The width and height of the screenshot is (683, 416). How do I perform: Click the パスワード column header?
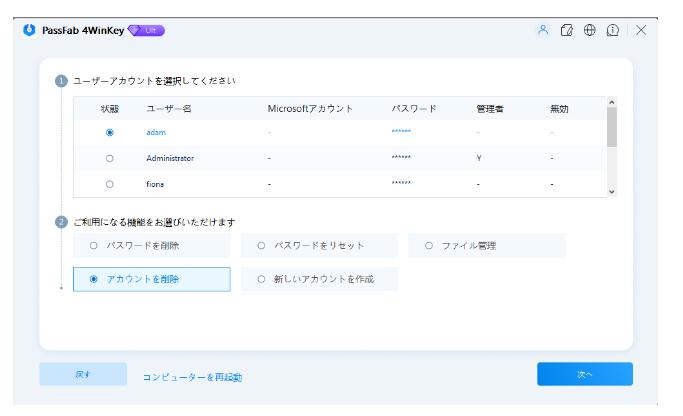pos(413,108)
